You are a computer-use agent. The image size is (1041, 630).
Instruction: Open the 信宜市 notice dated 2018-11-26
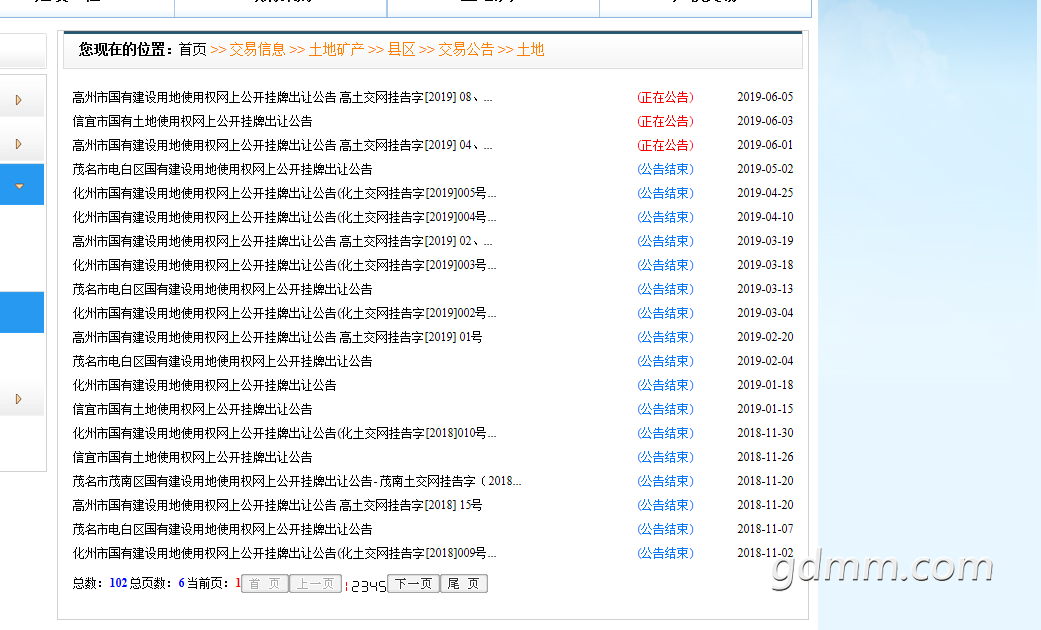192,457
